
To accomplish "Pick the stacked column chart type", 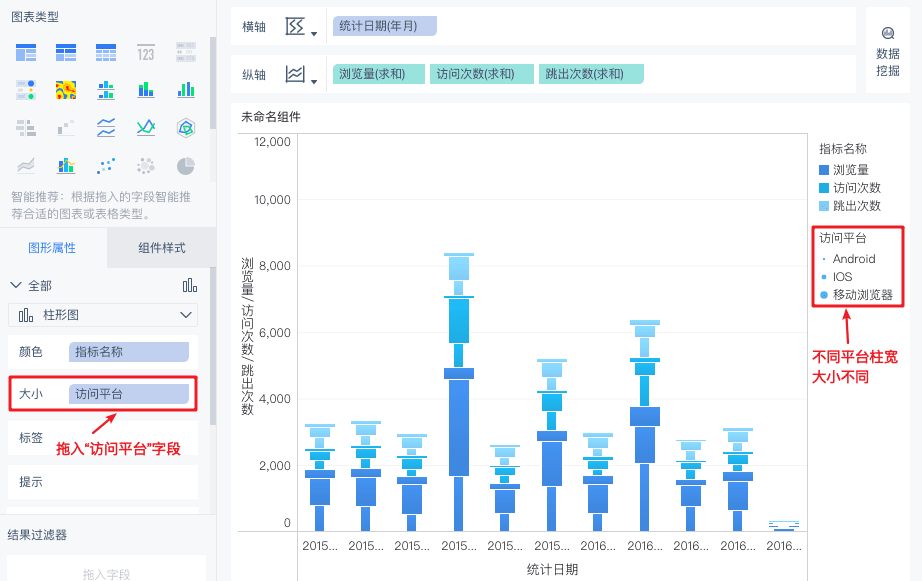I will coord(146,90).
